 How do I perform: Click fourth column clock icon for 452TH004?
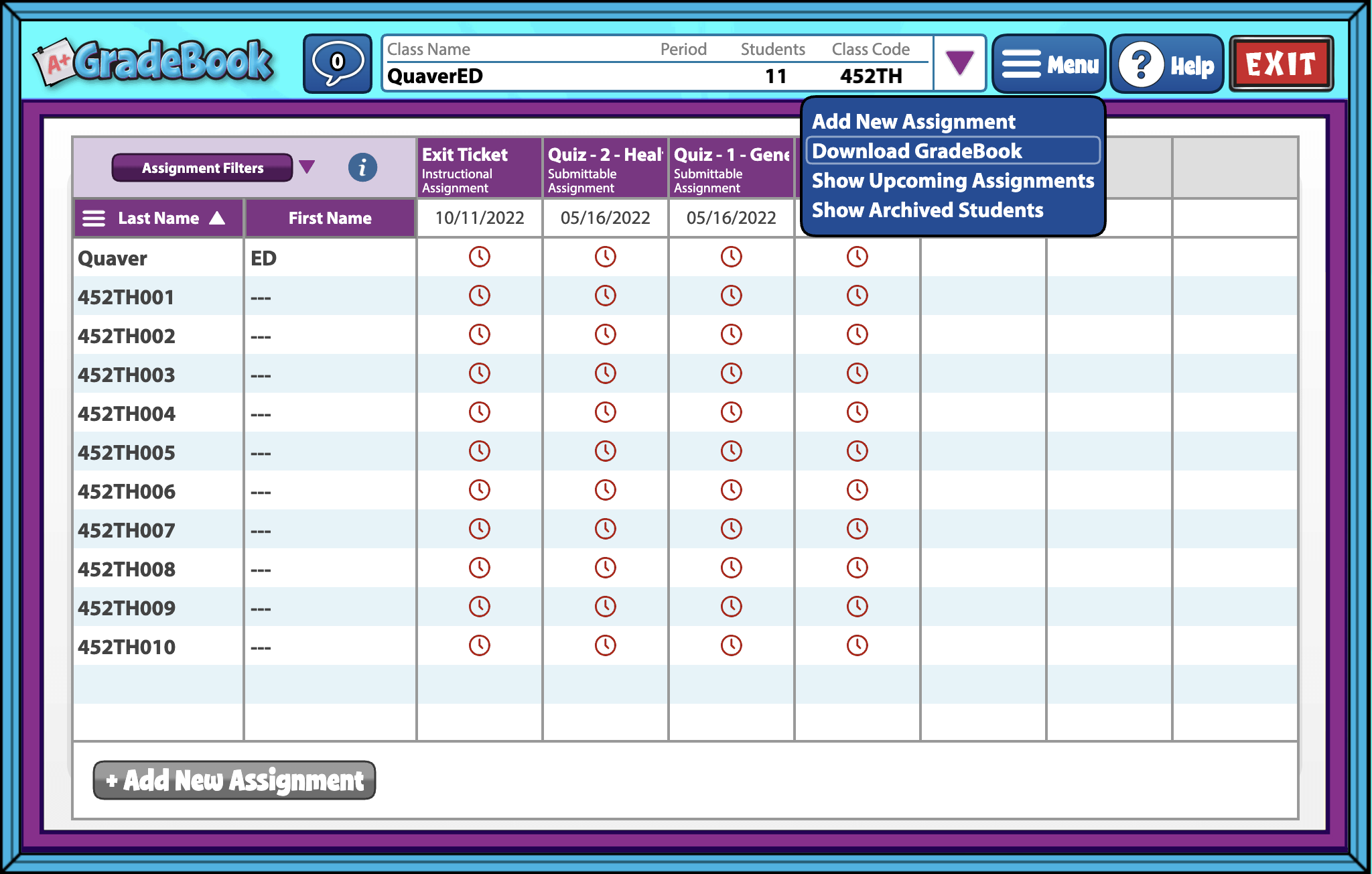click(x=857, y=412)
